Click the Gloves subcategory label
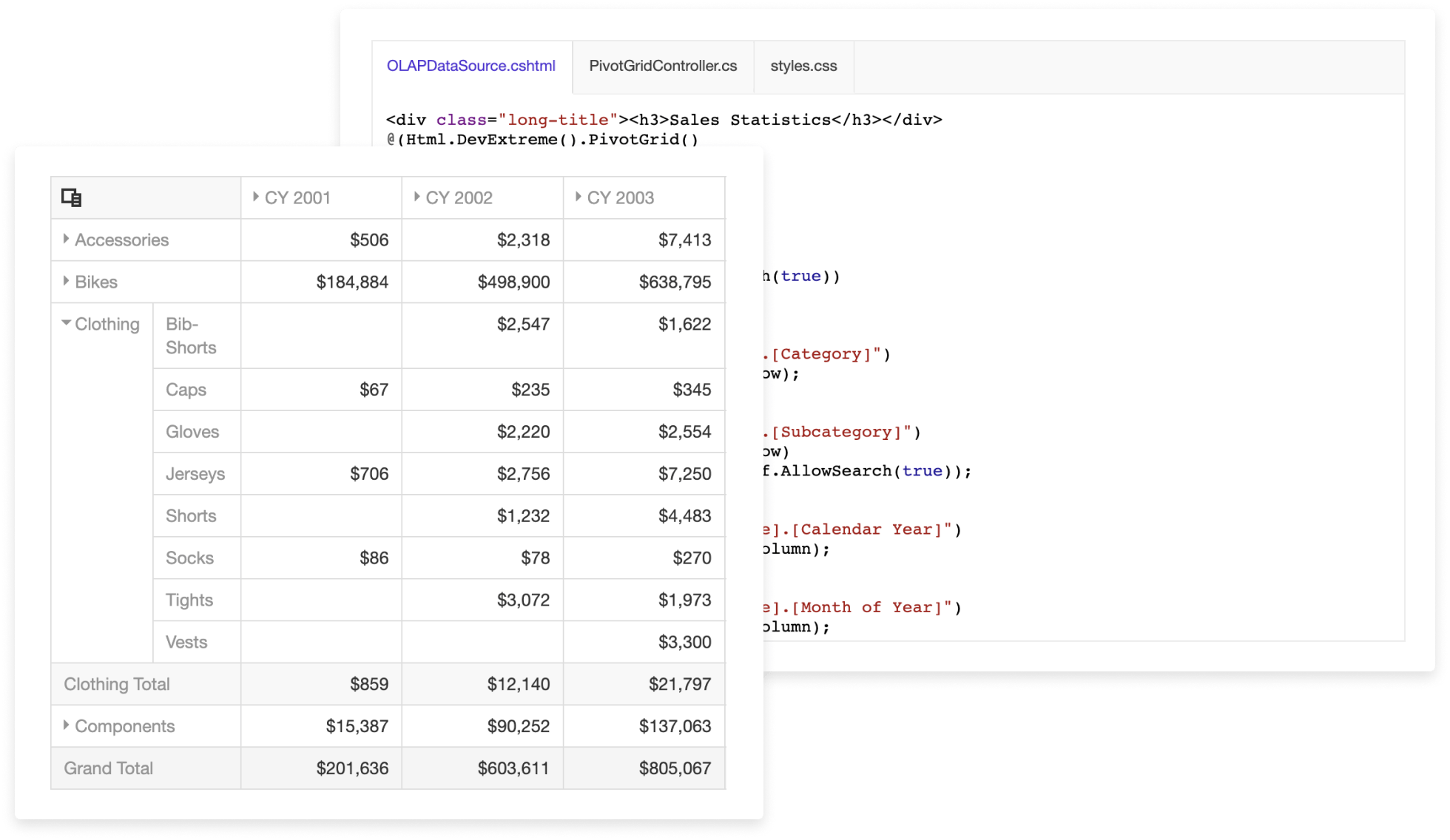Image resolution: width=1450 pixels, height=840 pixels. tap(192, 431)
